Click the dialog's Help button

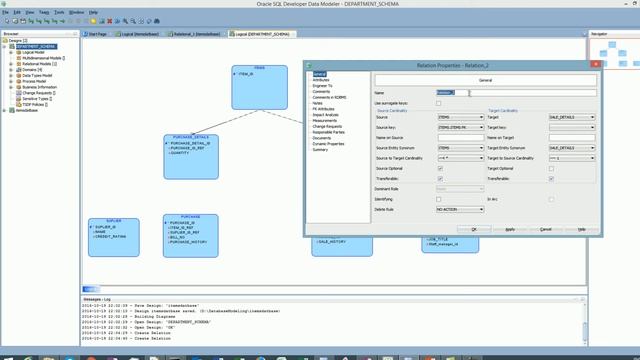[x=582, y=229]
